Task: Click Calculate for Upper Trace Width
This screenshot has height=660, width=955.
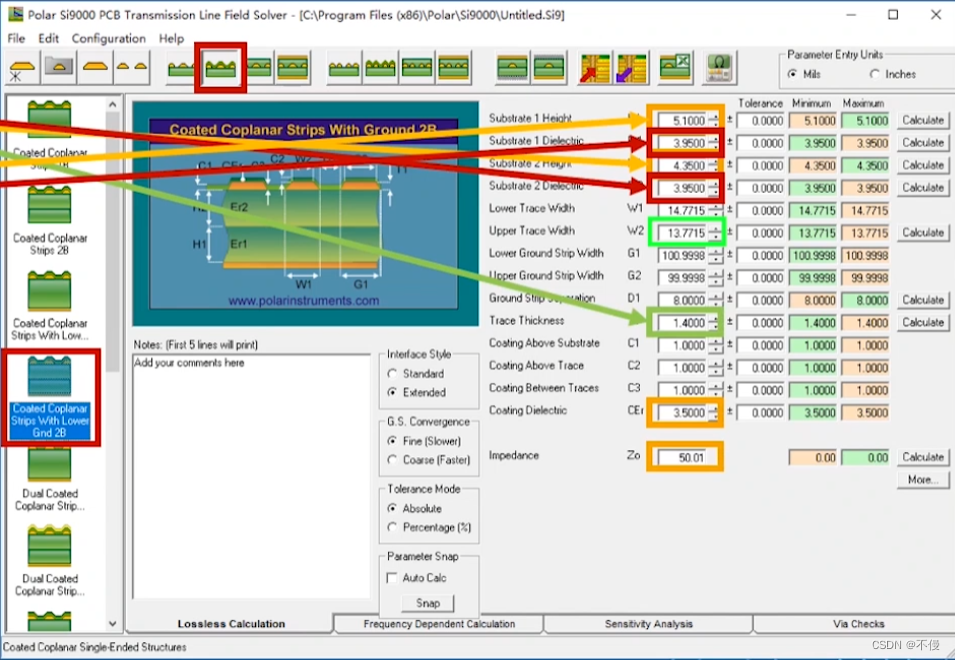Action: [x=922, y=233]
